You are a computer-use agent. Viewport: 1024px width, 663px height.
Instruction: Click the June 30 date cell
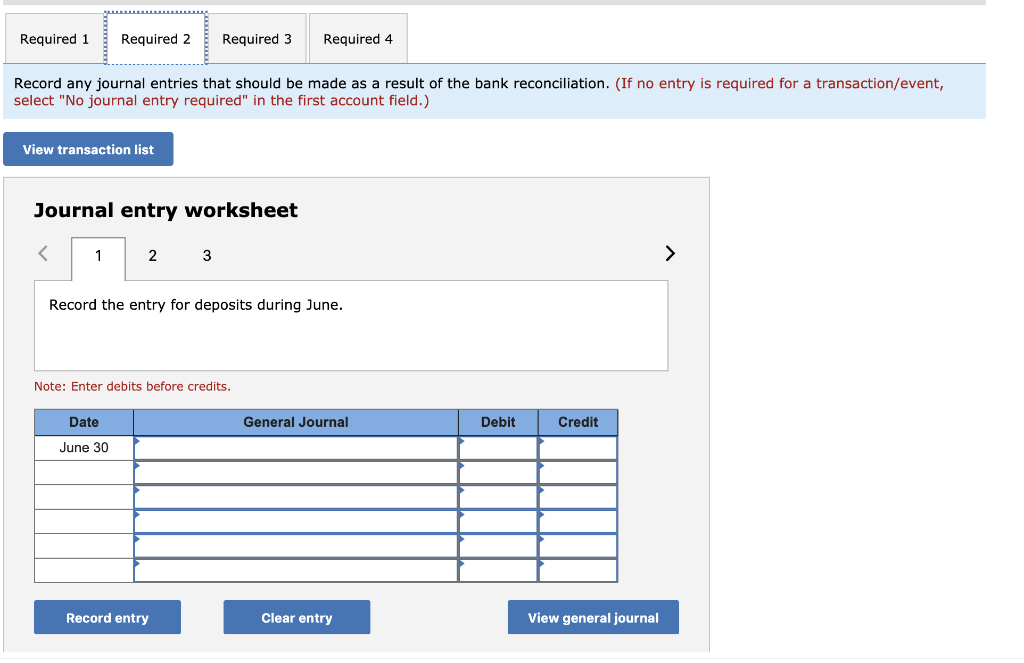84,448
